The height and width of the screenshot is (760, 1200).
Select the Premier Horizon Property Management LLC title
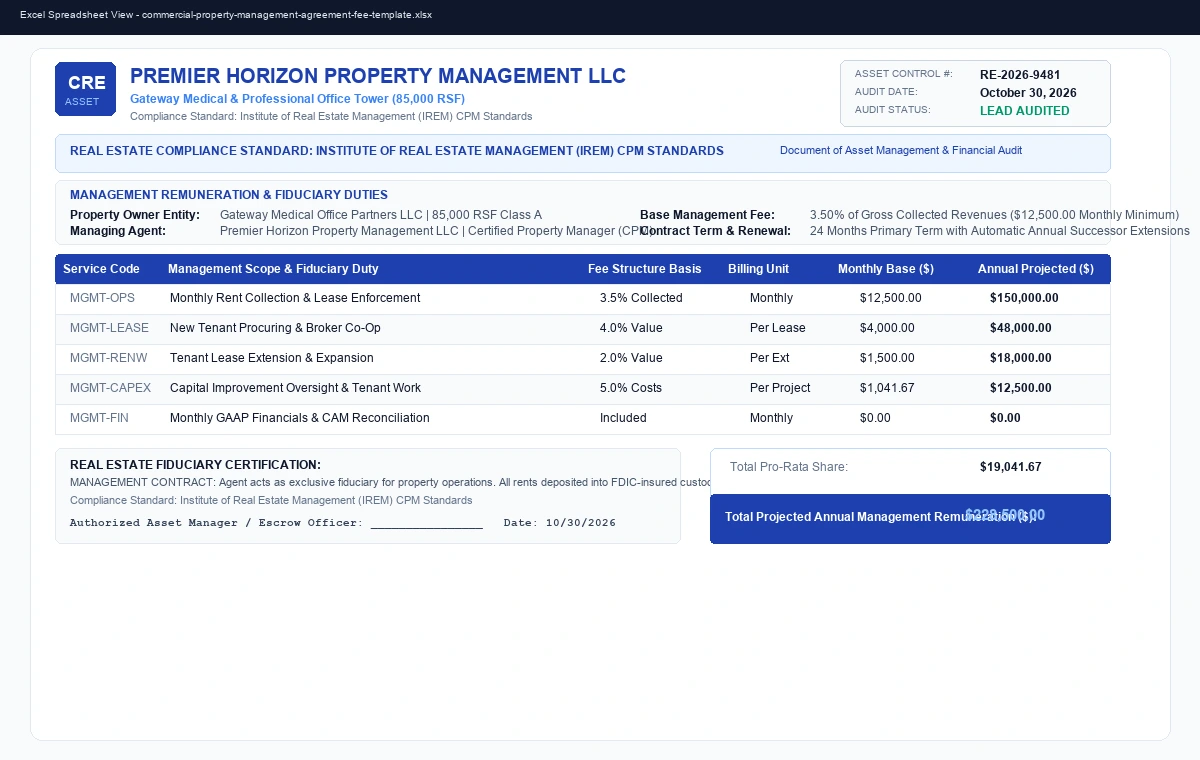(378, 76)
